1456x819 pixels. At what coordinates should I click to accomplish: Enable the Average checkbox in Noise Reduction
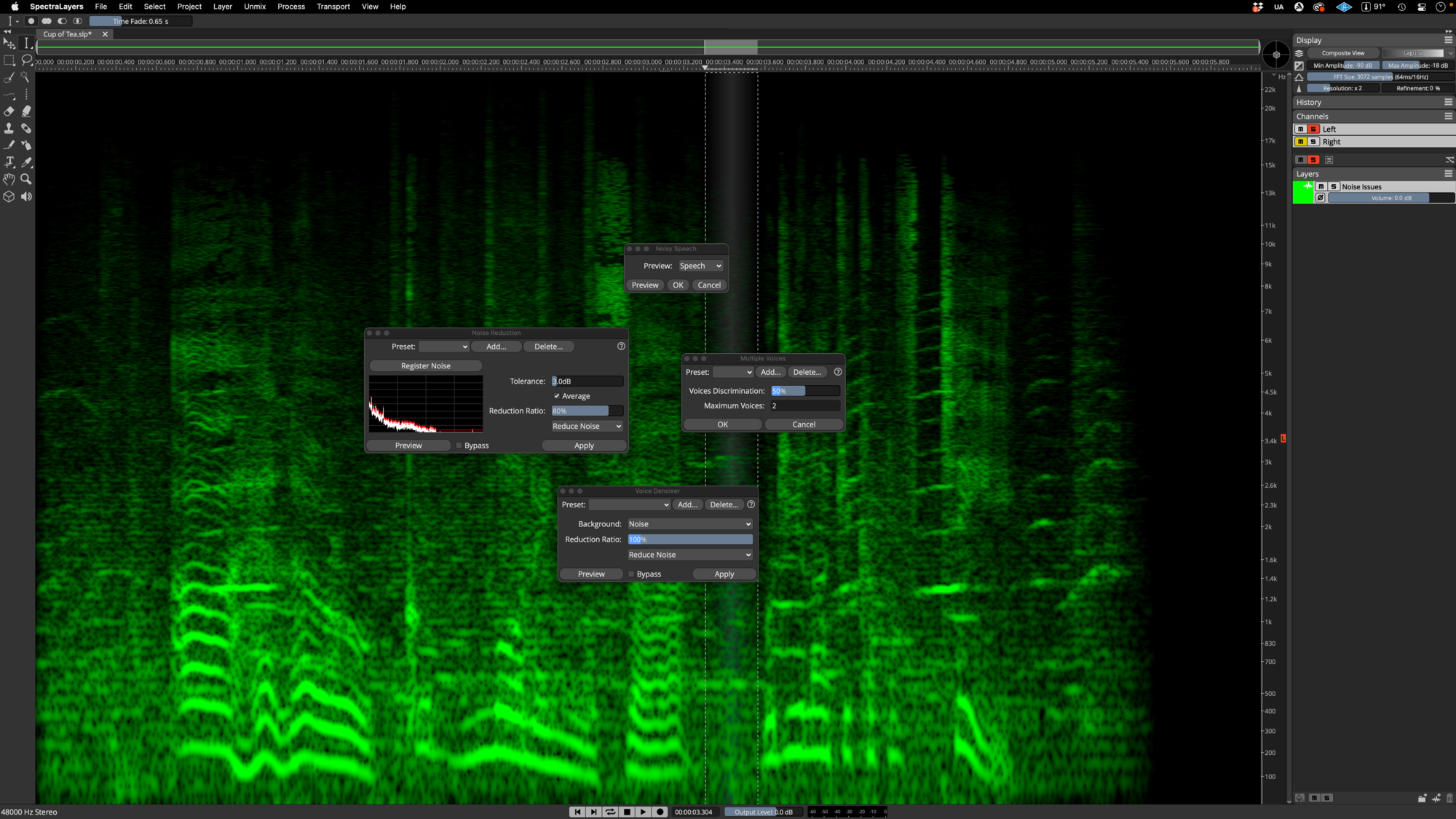(x=557, y=395)
